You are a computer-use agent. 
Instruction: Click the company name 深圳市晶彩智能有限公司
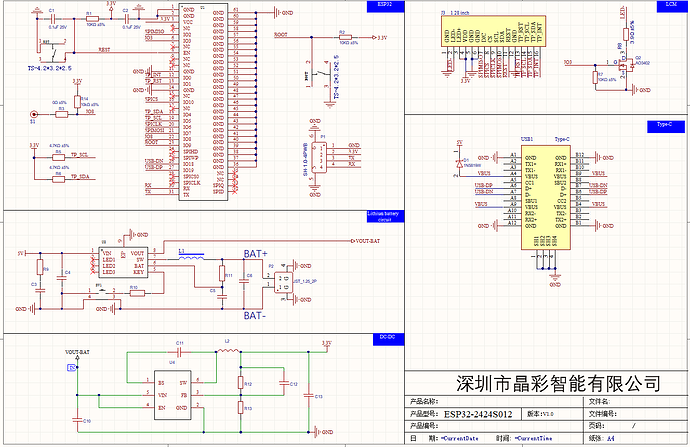click(558, 383)
